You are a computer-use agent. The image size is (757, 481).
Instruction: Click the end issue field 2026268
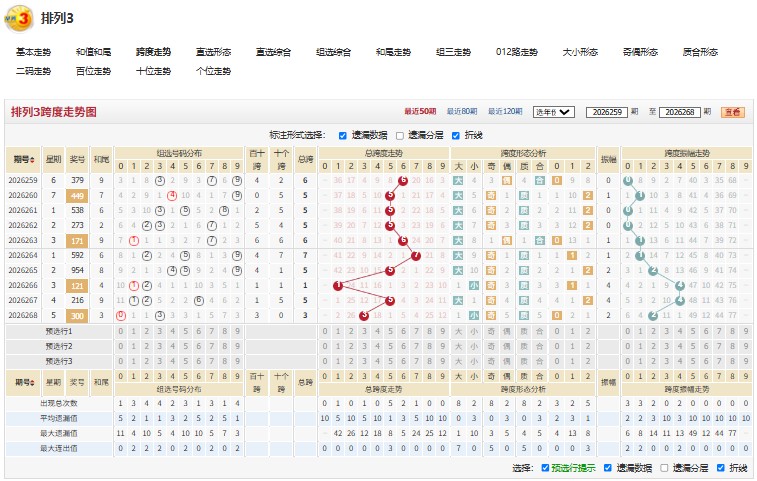click(680, 112)
